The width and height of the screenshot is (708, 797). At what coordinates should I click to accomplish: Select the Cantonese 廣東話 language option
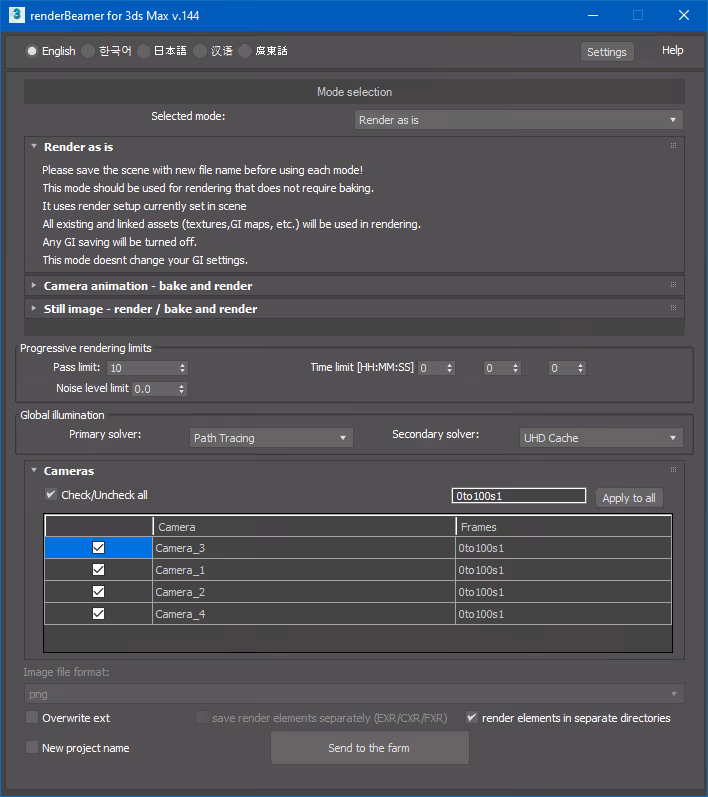point(245,51)
